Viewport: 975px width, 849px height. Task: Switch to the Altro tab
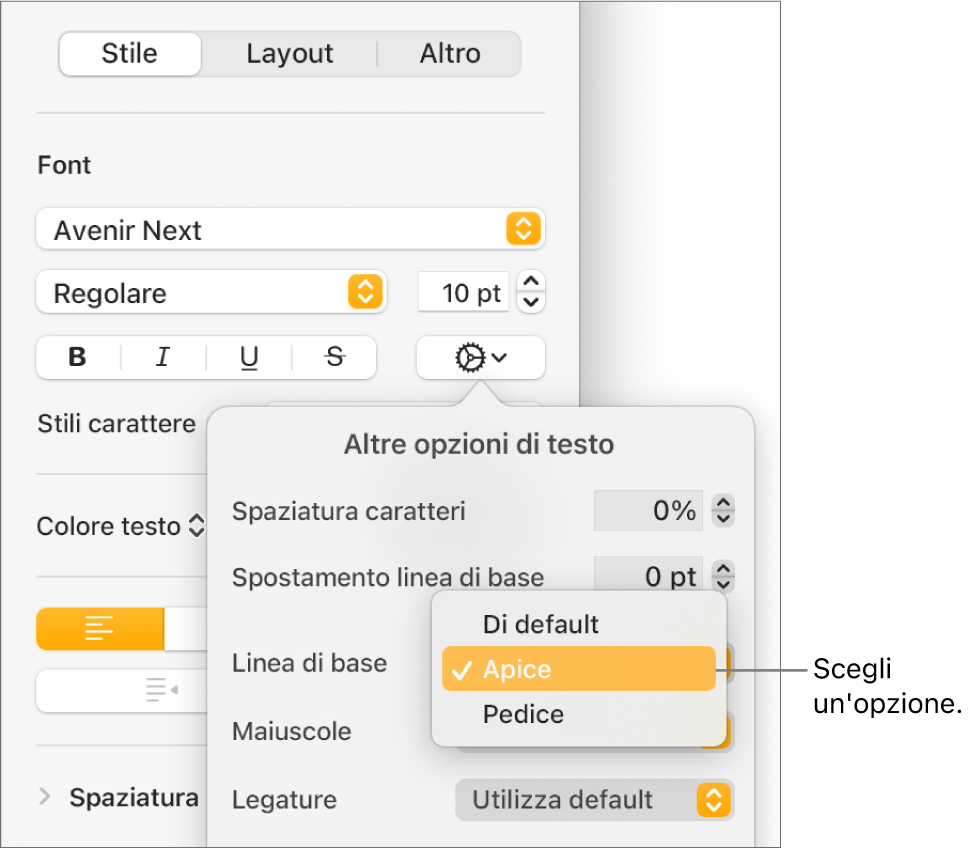pos(450,54)
